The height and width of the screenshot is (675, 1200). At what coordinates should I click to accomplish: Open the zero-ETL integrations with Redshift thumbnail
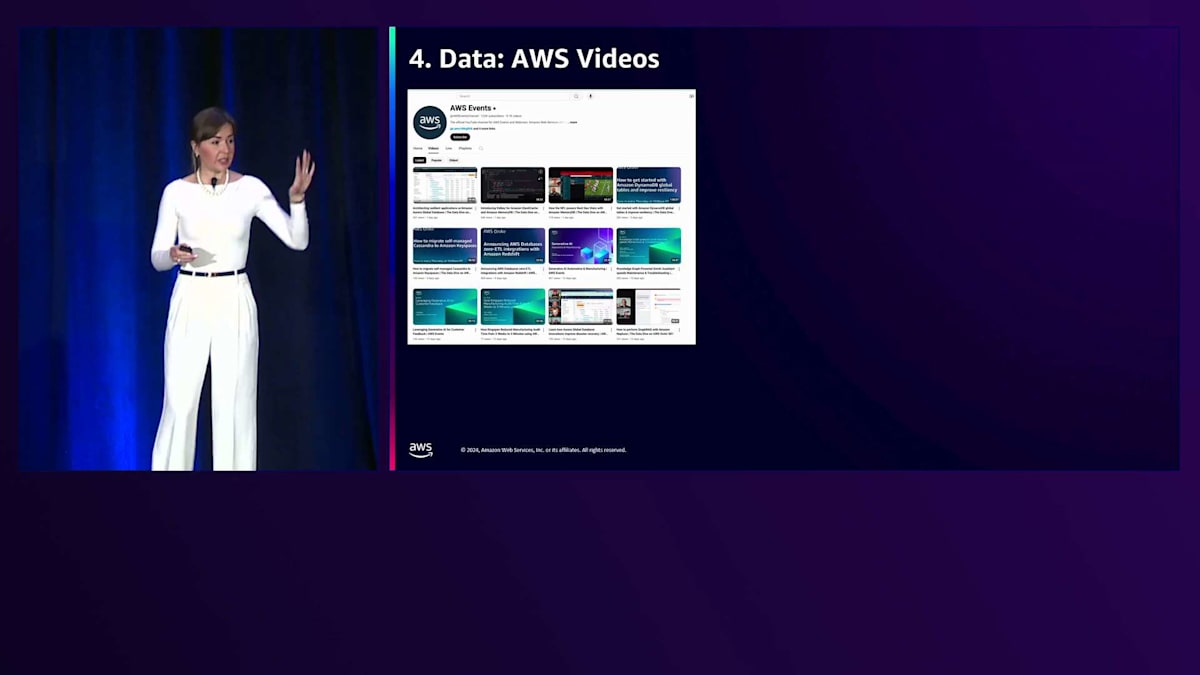tap(513, 246)
